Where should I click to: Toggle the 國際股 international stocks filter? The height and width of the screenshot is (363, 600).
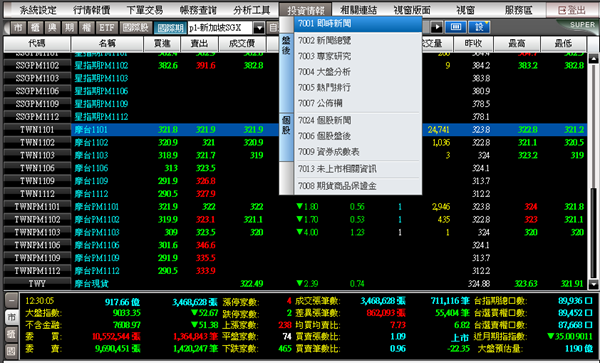[x=136, y=28]
